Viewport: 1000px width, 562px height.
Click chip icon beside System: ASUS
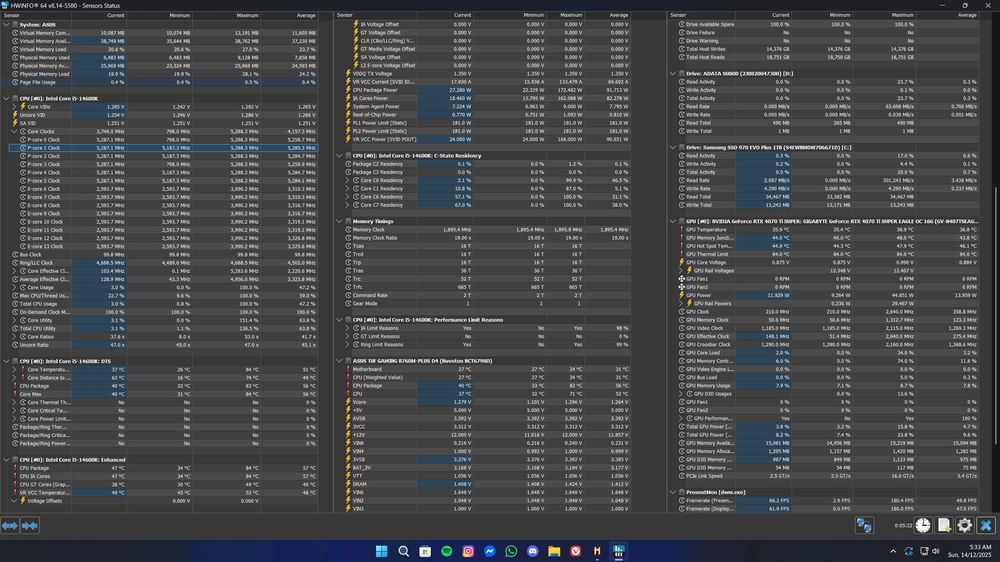(15, 24)
